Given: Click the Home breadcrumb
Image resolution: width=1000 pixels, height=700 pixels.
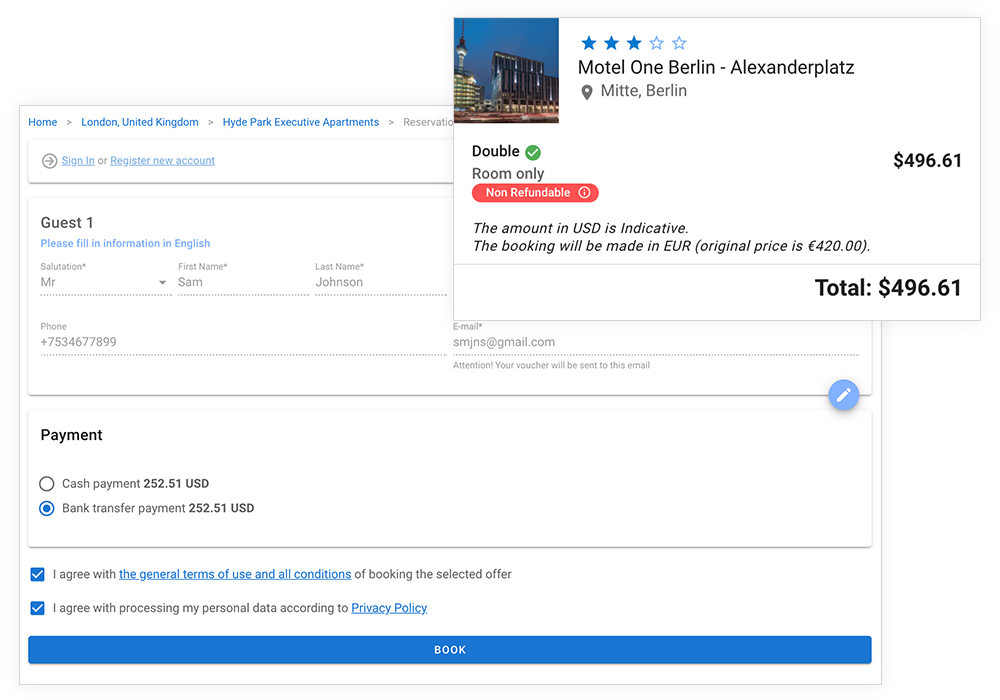Looking at the screenshot, I should coord(42,122).
